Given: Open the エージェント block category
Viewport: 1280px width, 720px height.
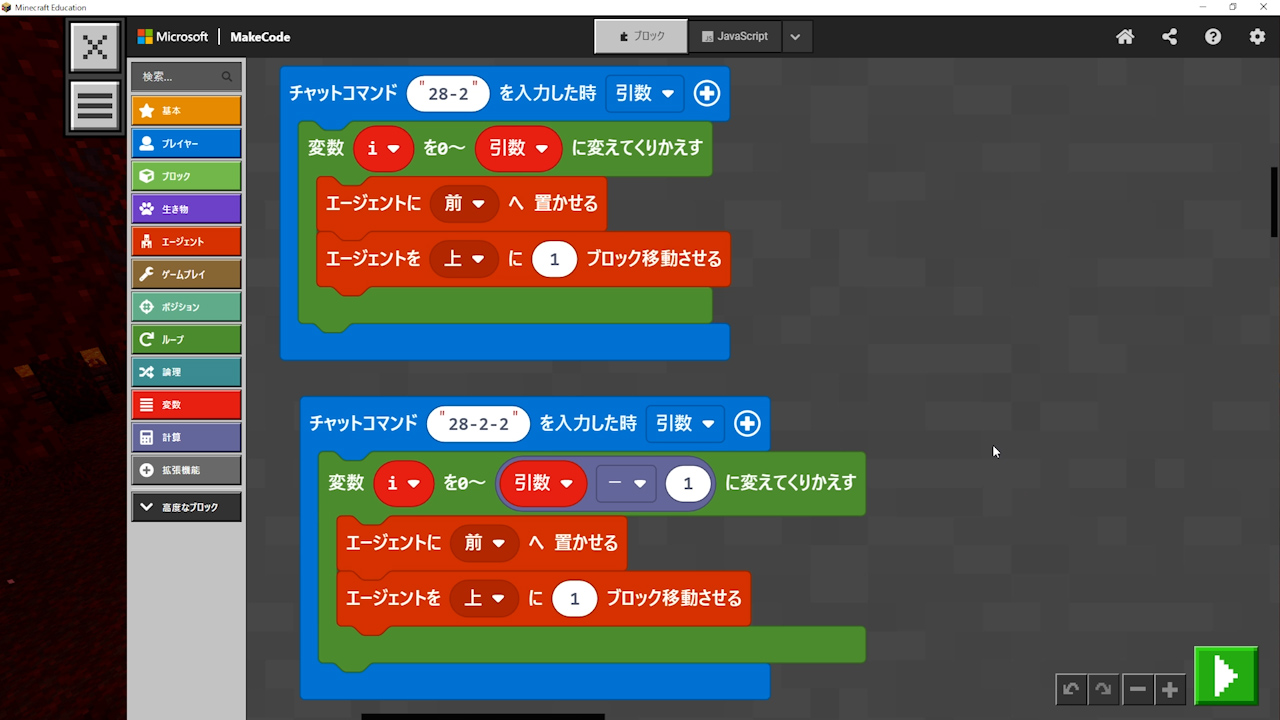Looking at the screenshot, I should (186, 241).
